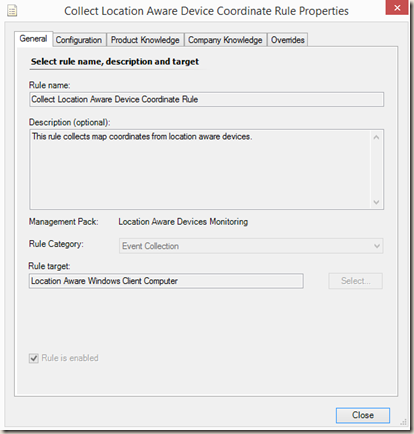
Task: Click the Select... button
Action: [356, 281]
